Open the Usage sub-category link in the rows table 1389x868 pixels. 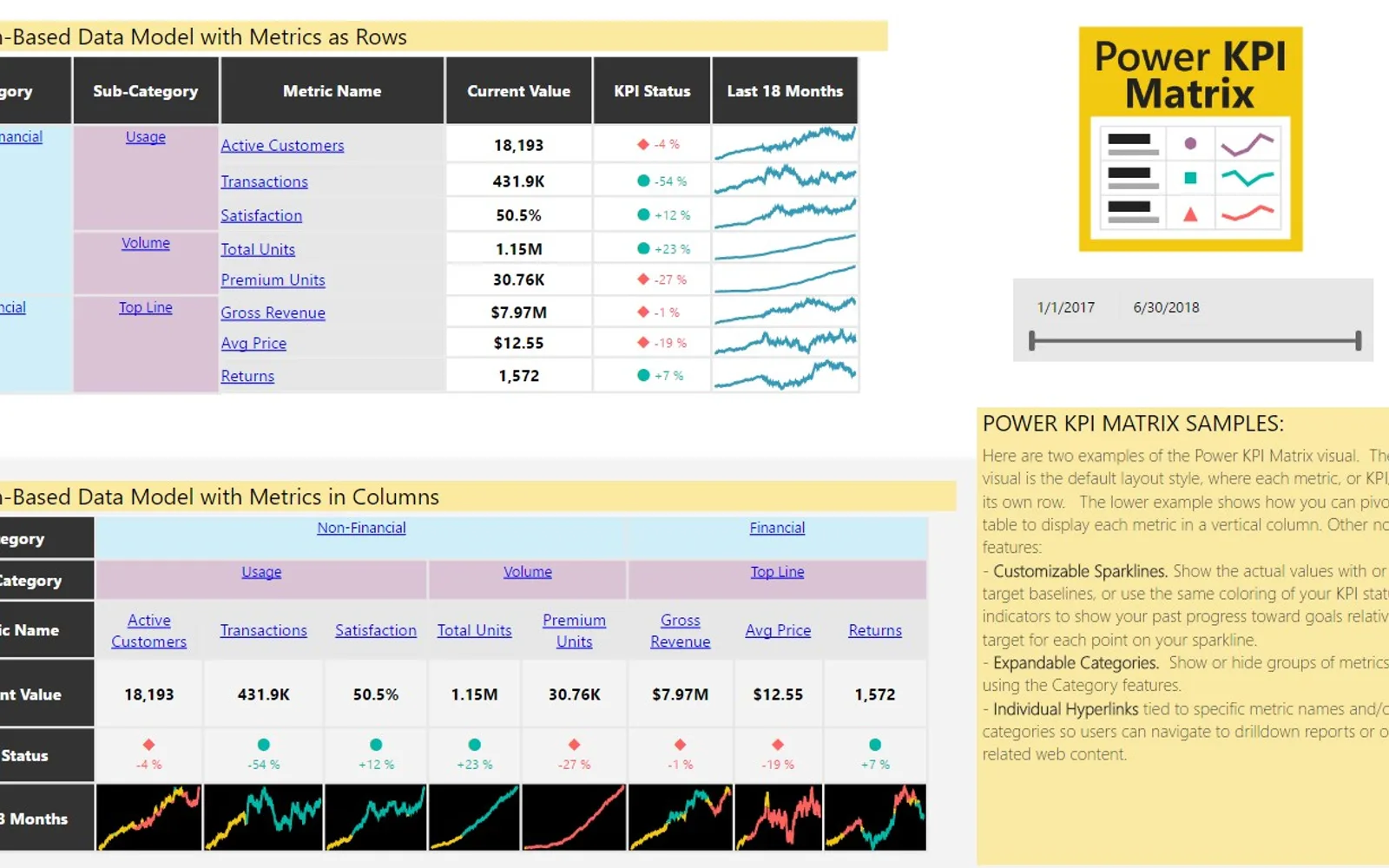click(146, 137)
